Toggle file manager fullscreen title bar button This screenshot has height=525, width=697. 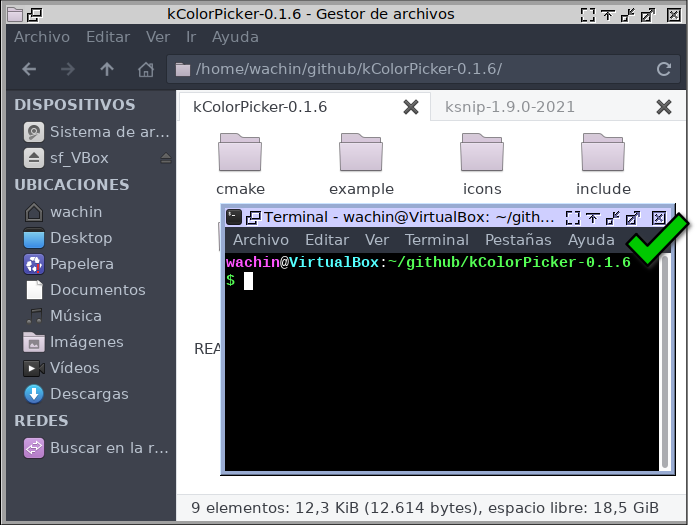point(588,15)
